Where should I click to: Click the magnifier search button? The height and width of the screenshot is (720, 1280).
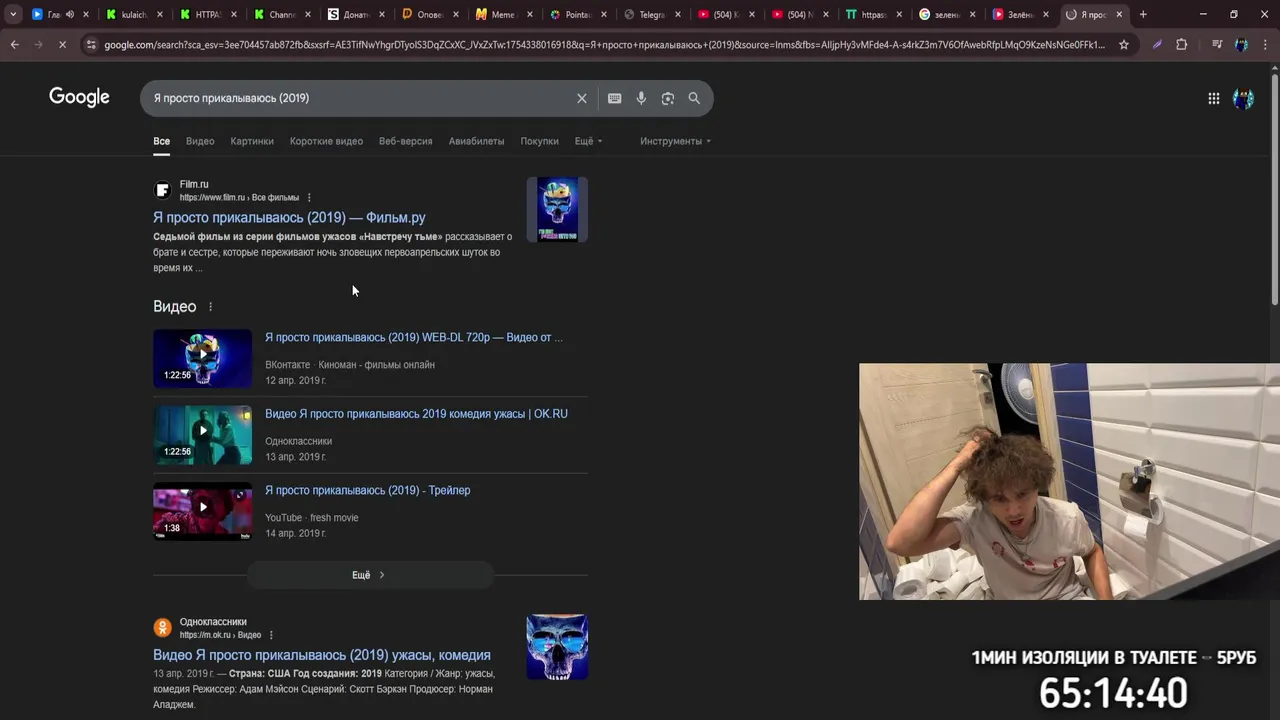point(694,98)
